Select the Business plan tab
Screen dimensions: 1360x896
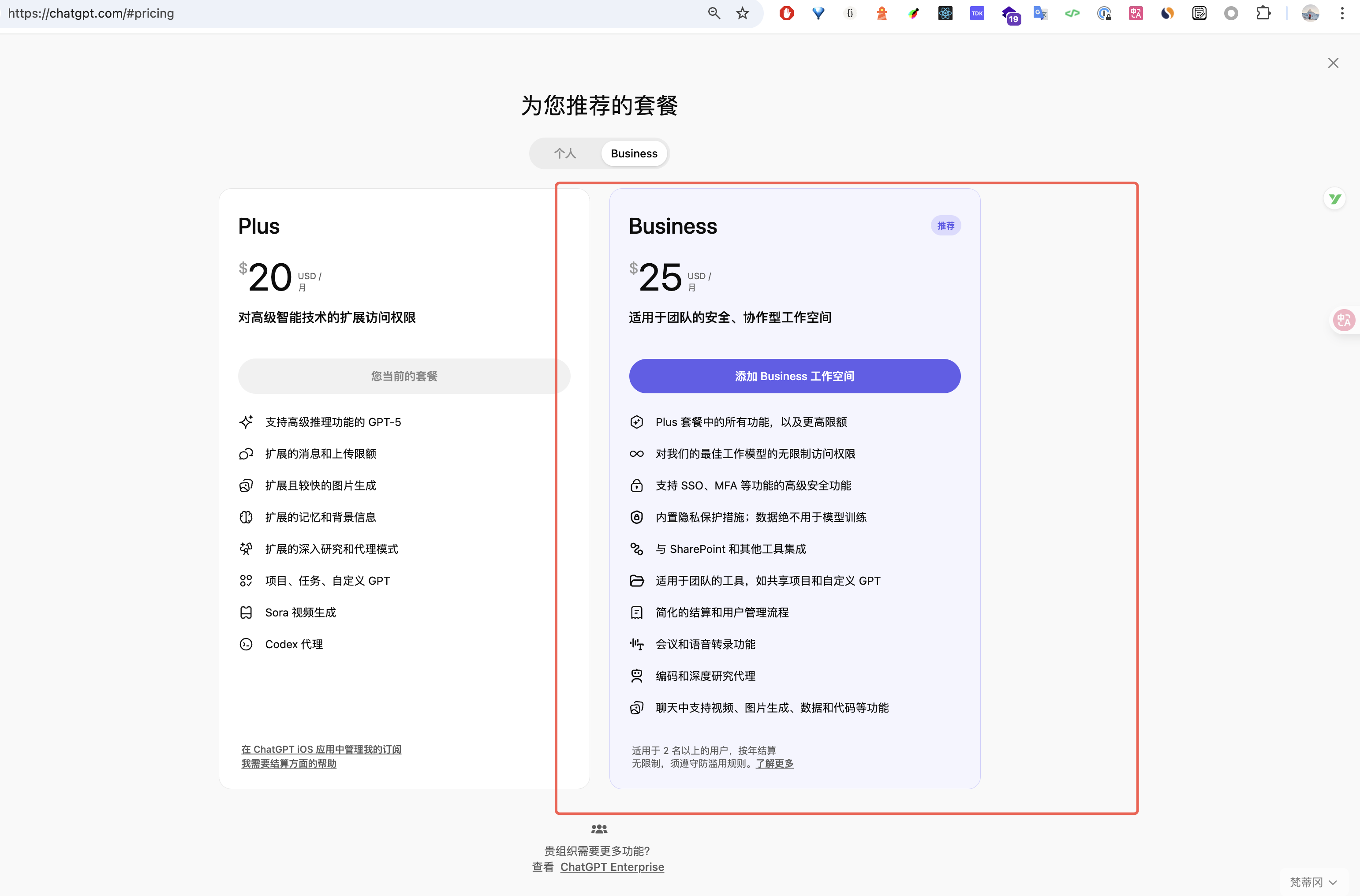tap(634, 153)
